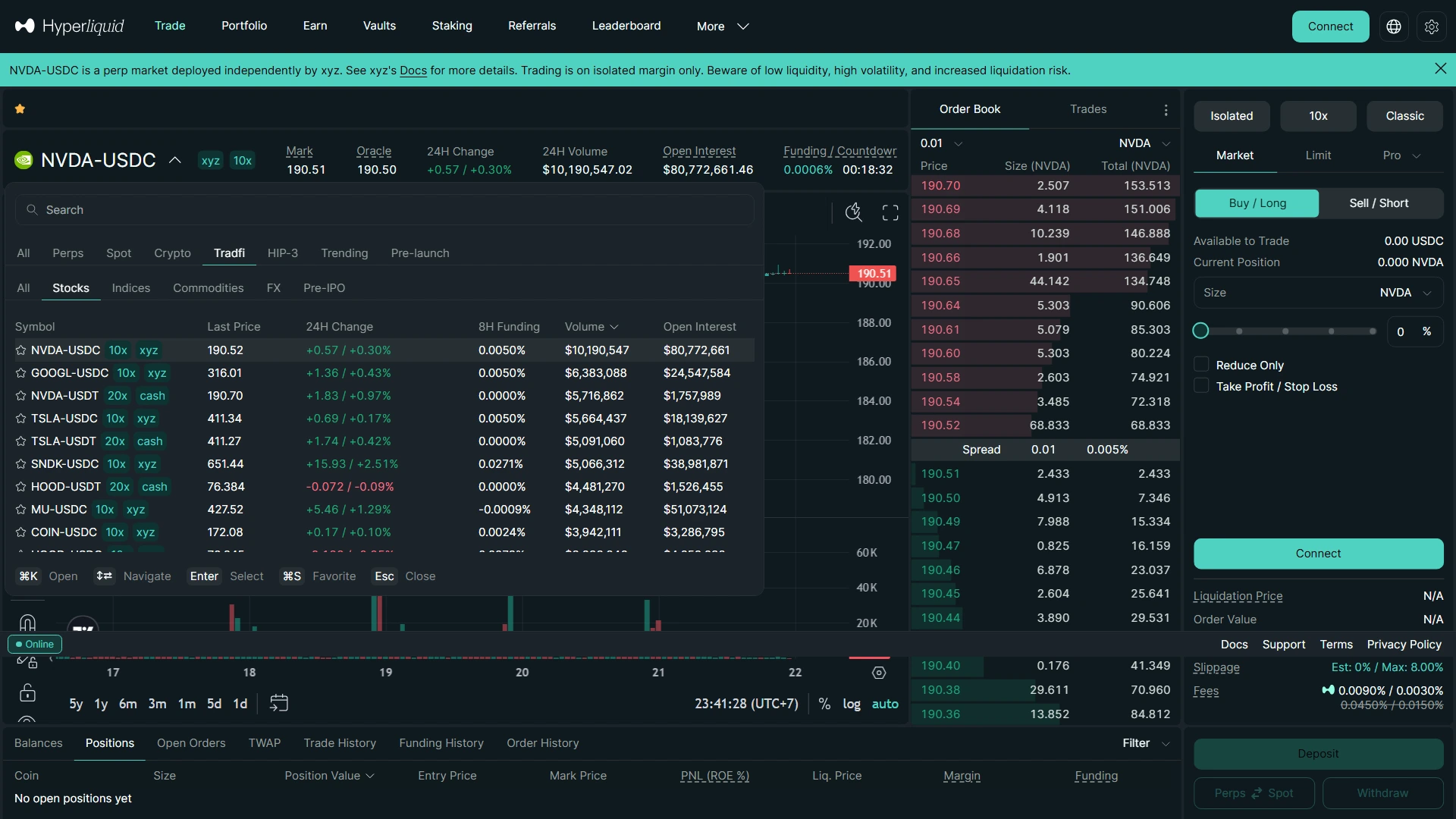
Task: Select the fullscreen chart icon
Action: pyautogui.click(x=890, y=212)
